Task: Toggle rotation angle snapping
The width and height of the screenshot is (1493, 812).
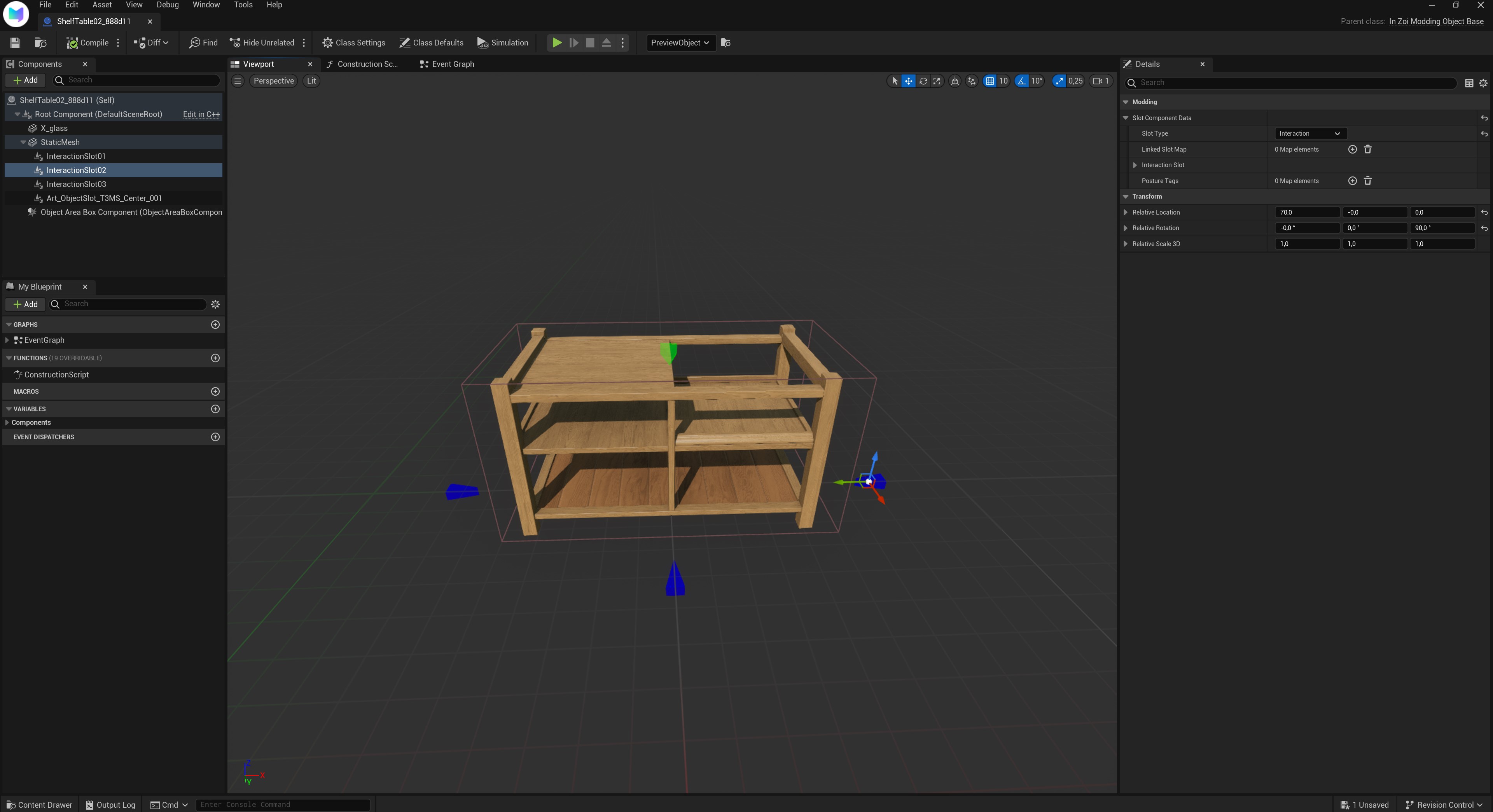Action: 1021,80
